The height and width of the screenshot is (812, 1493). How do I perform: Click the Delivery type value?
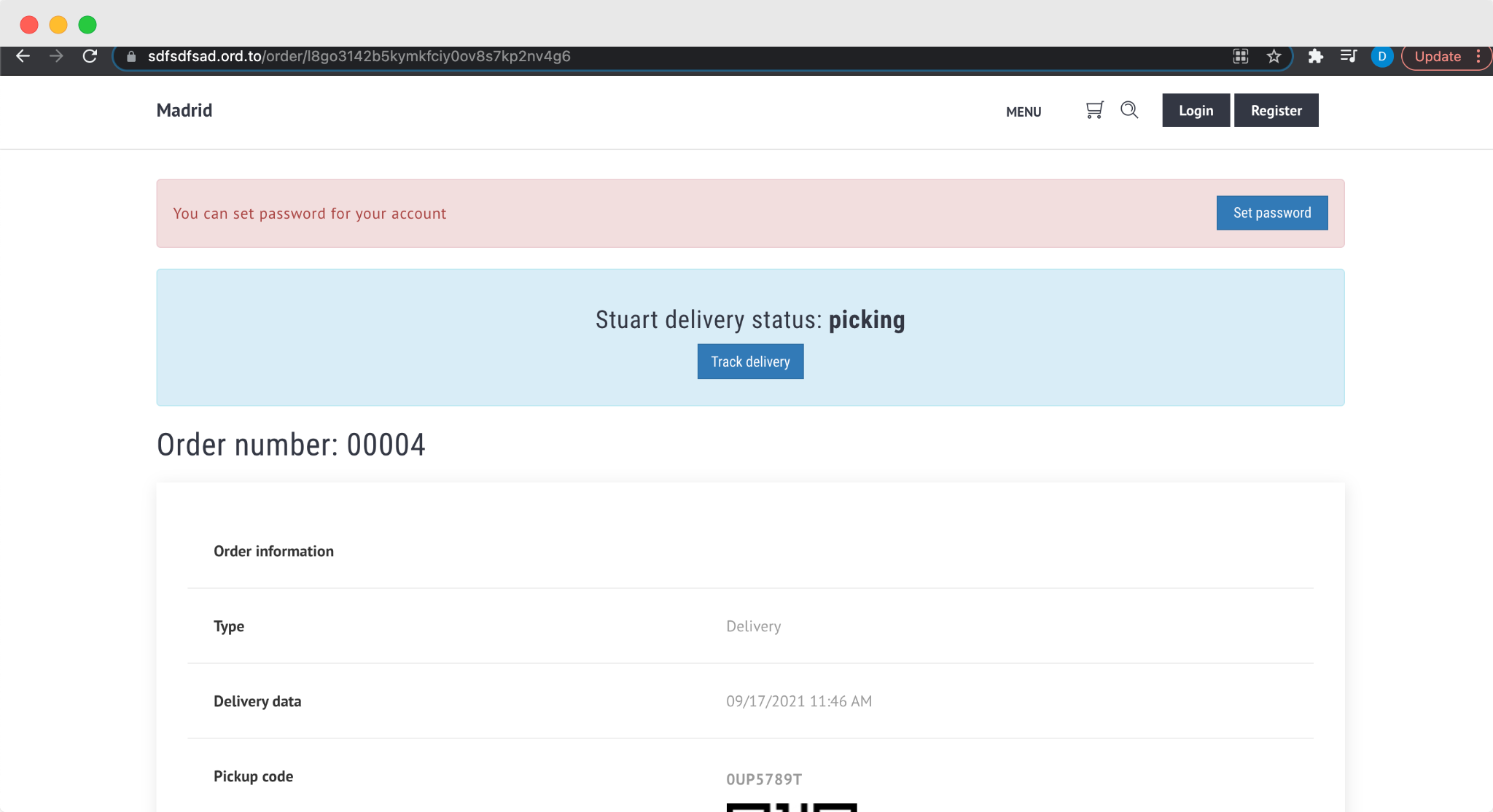[753, 626]
